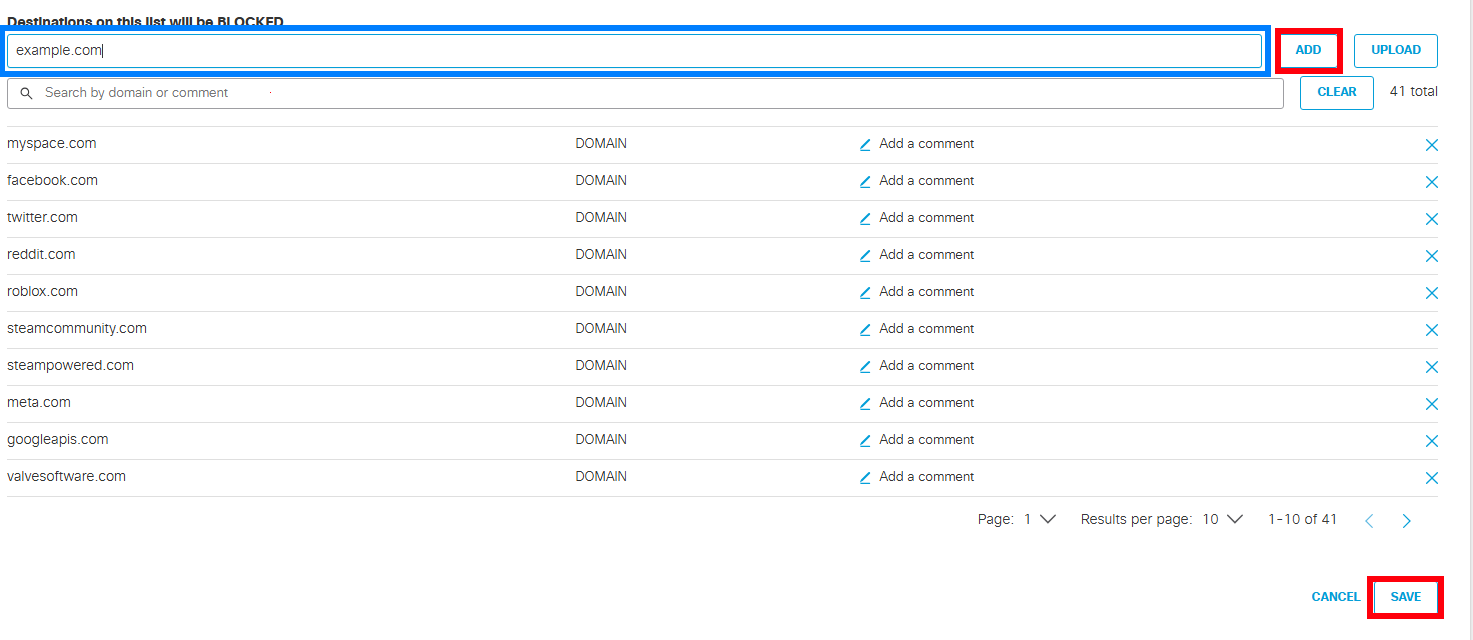Add a comment for twitter.com
The width and height of the screenshot is (1473, 640).
pos(926,218)
